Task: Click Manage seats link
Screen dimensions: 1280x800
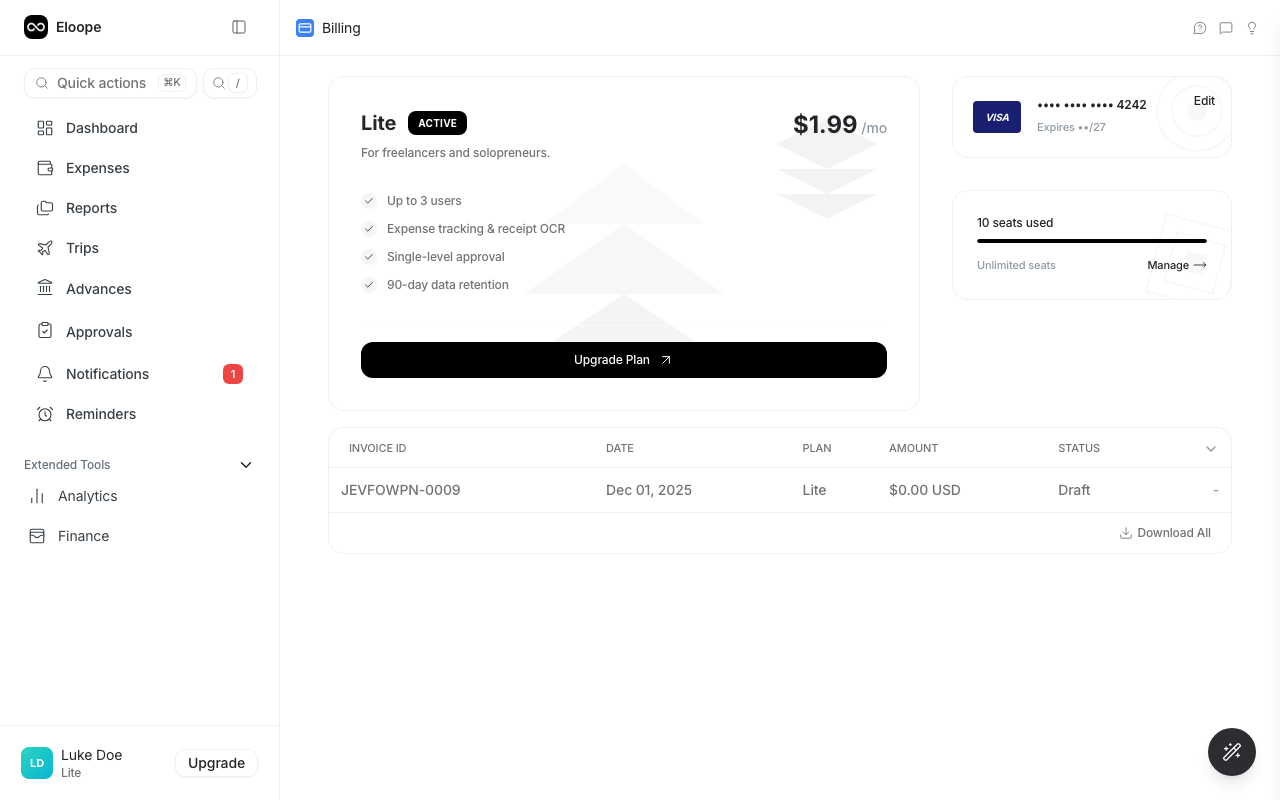Action: click(1177, 265)
